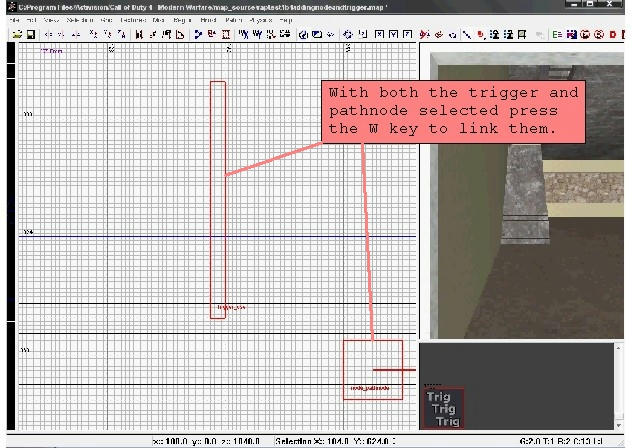Click the Flip X-axis toolbar icon
Screen dimensions: 632x448
pos(49,34)
